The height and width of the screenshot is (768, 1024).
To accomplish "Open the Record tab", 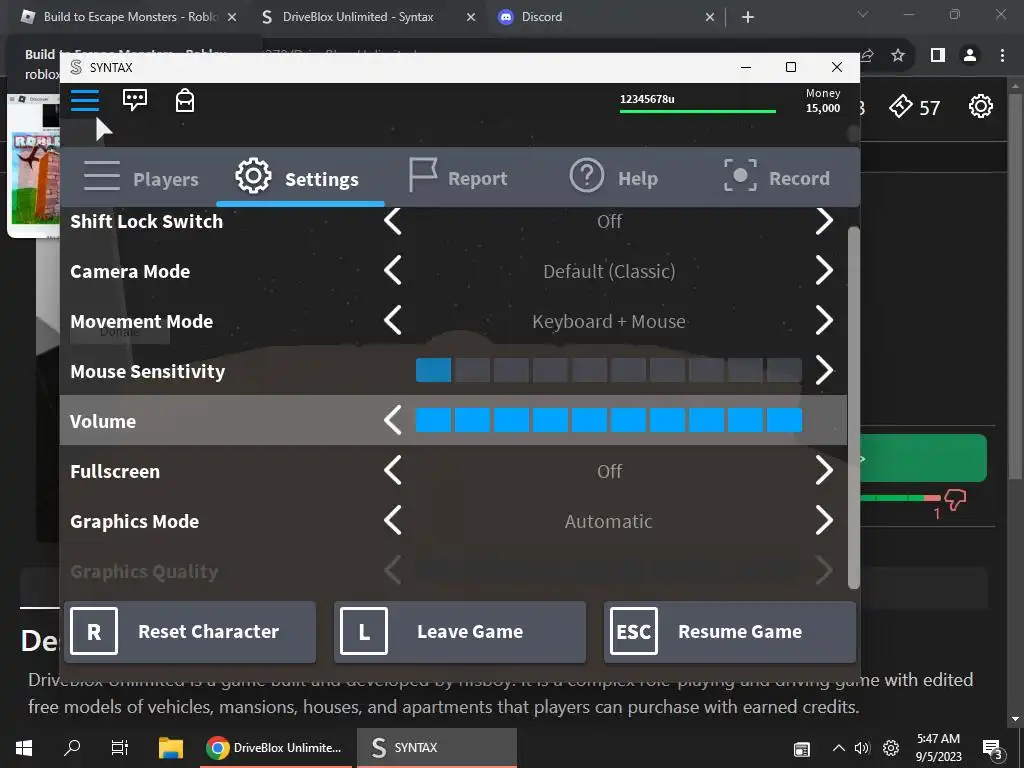I will point(776,178).
